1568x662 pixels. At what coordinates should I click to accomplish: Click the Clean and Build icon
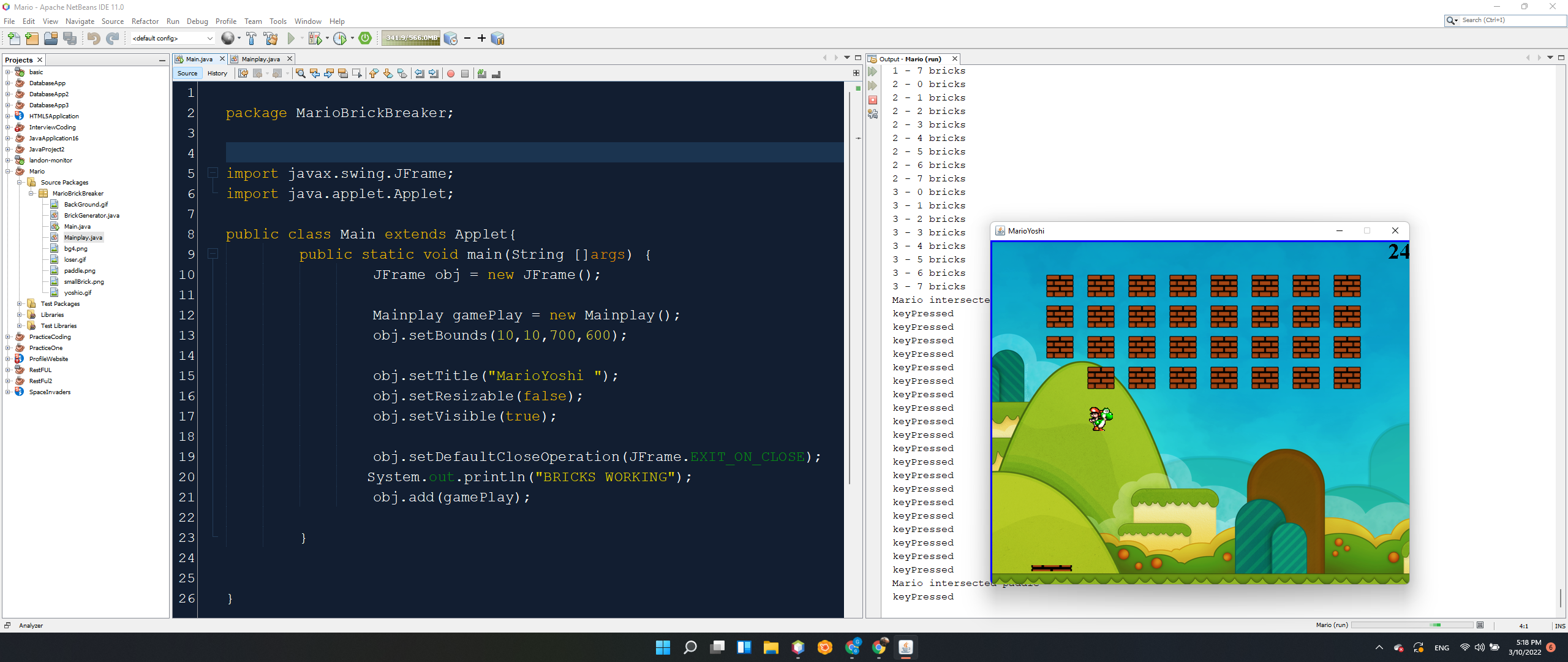pos(271,39)
